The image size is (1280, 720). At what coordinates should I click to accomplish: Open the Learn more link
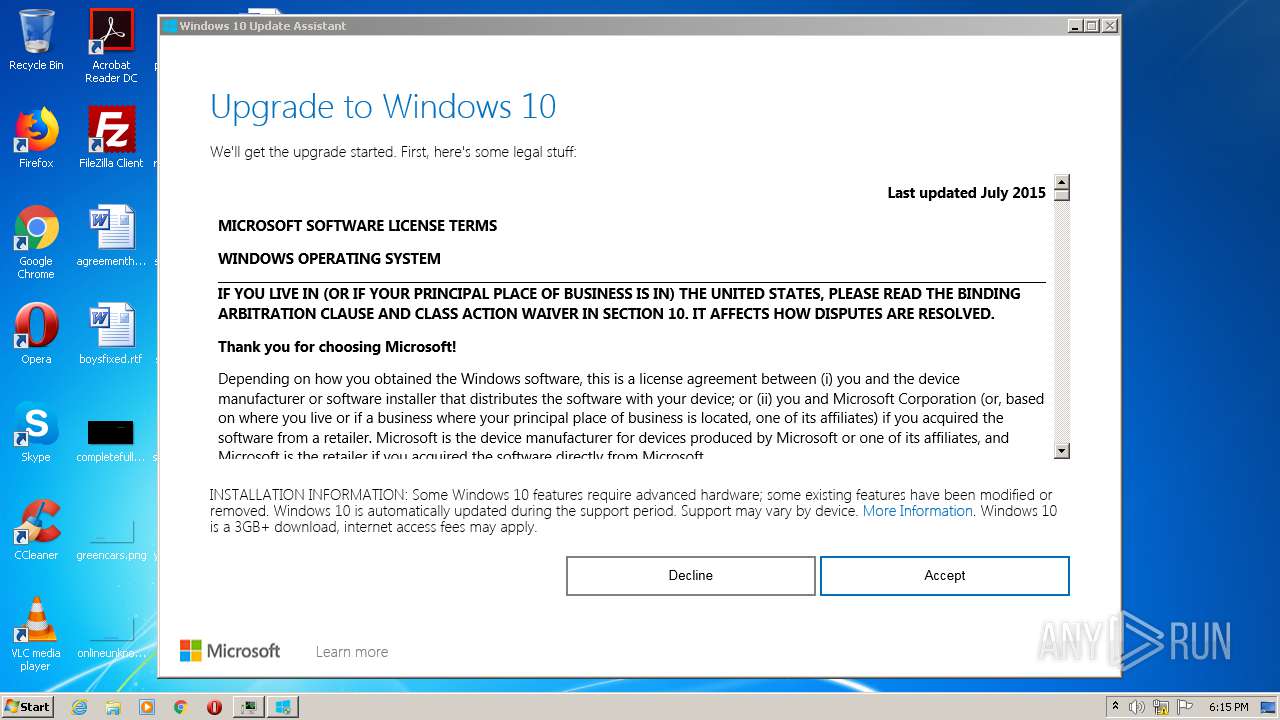[352, 652]
